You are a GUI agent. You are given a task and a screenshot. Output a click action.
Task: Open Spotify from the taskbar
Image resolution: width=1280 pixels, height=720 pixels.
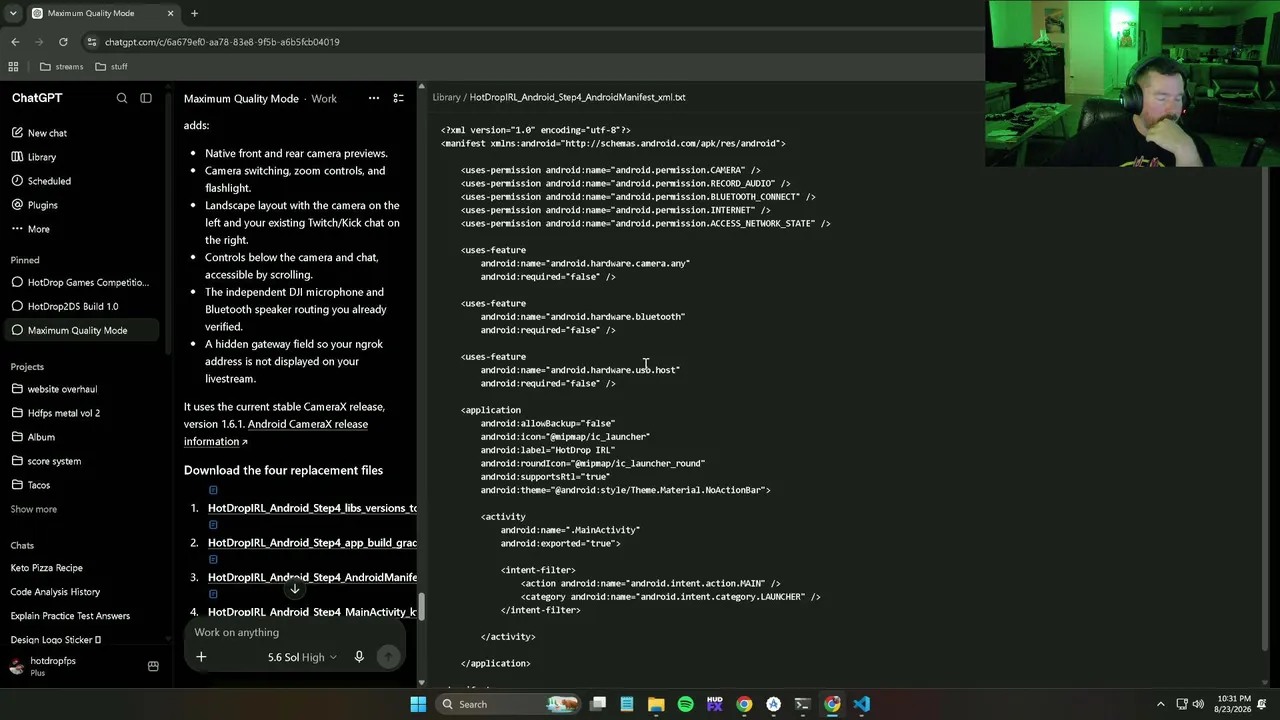click(685, 704)
